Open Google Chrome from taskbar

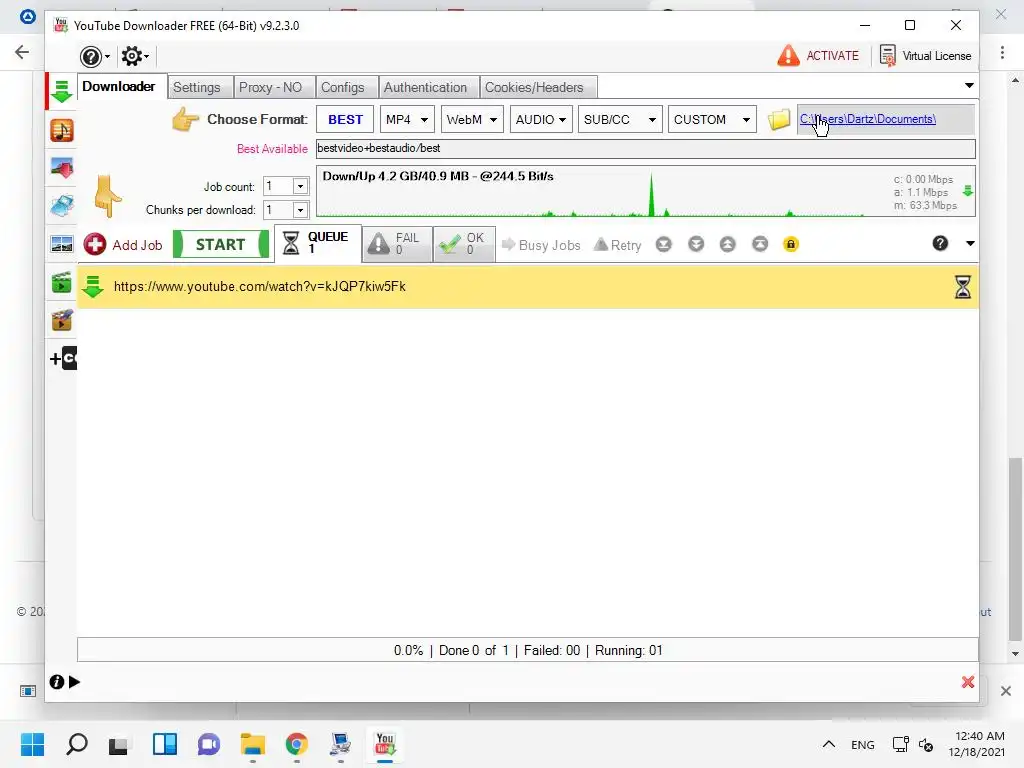(x=296, y=744)
